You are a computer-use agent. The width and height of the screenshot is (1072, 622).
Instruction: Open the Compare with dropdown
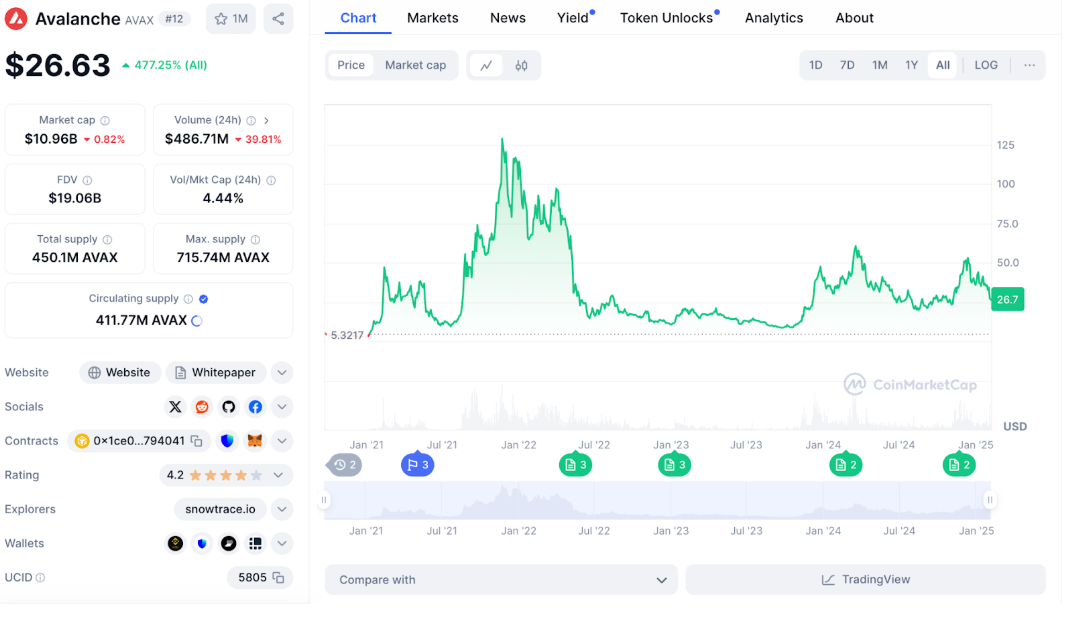501,580
